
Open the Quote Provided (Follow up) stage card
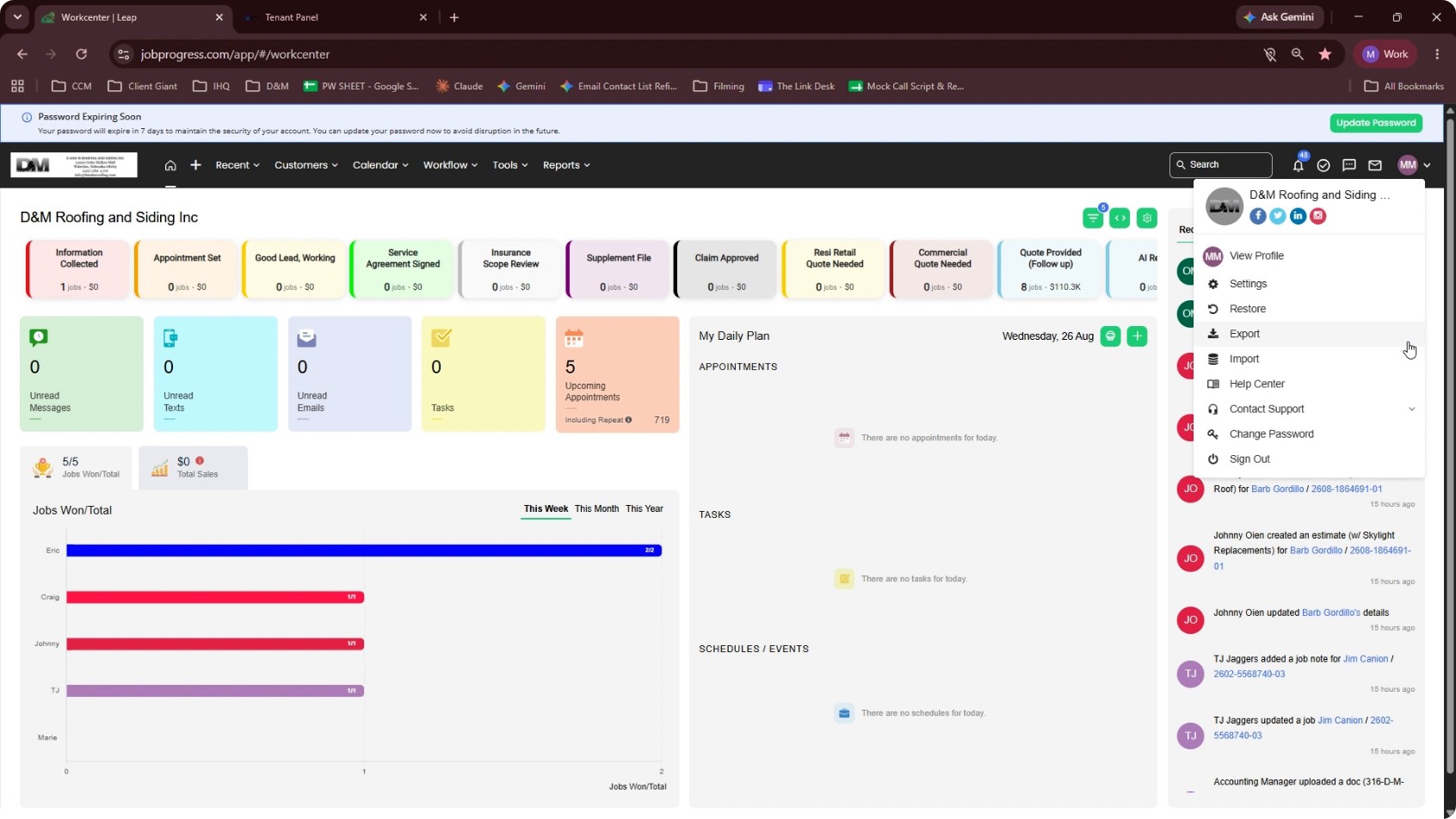1050,270
